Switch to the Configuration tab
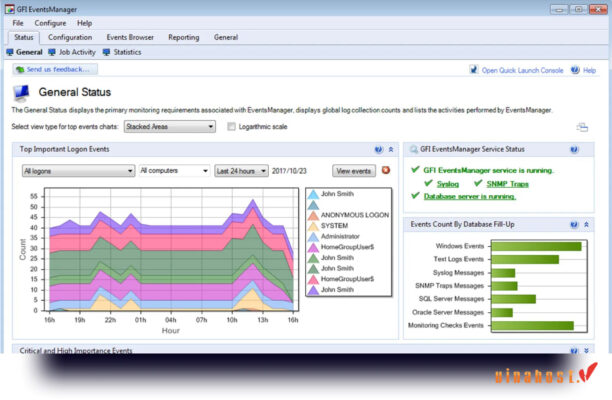 (70, 37)
